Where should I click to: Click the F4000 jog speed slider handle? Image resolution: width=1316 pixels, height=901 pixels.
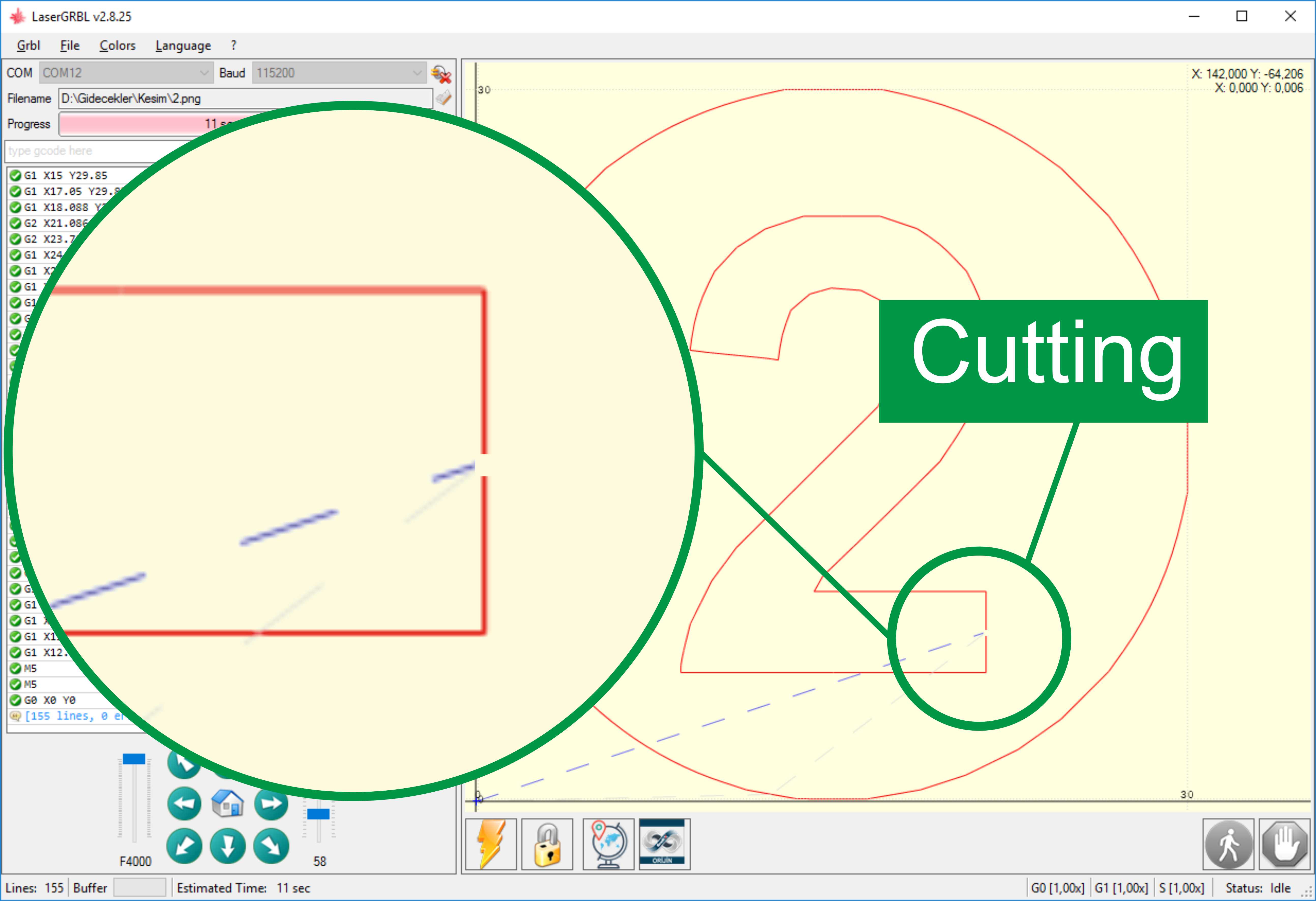click(x=134, y=759)
